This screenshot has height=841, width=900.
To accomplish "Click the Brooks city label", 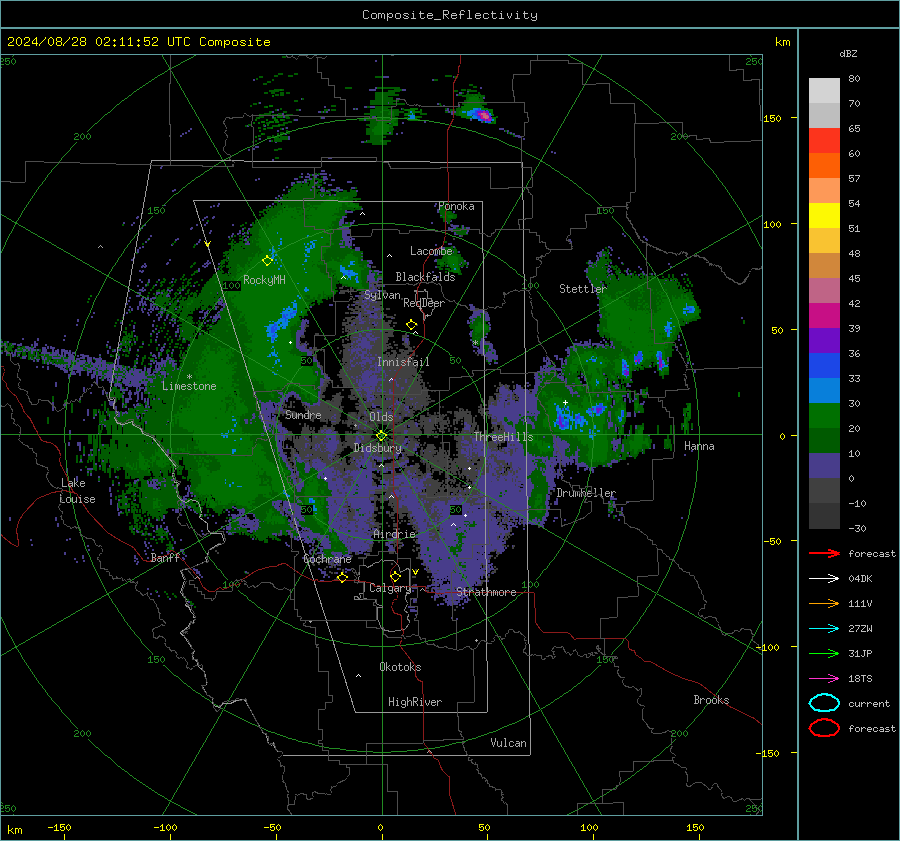I will coord(711,700).
